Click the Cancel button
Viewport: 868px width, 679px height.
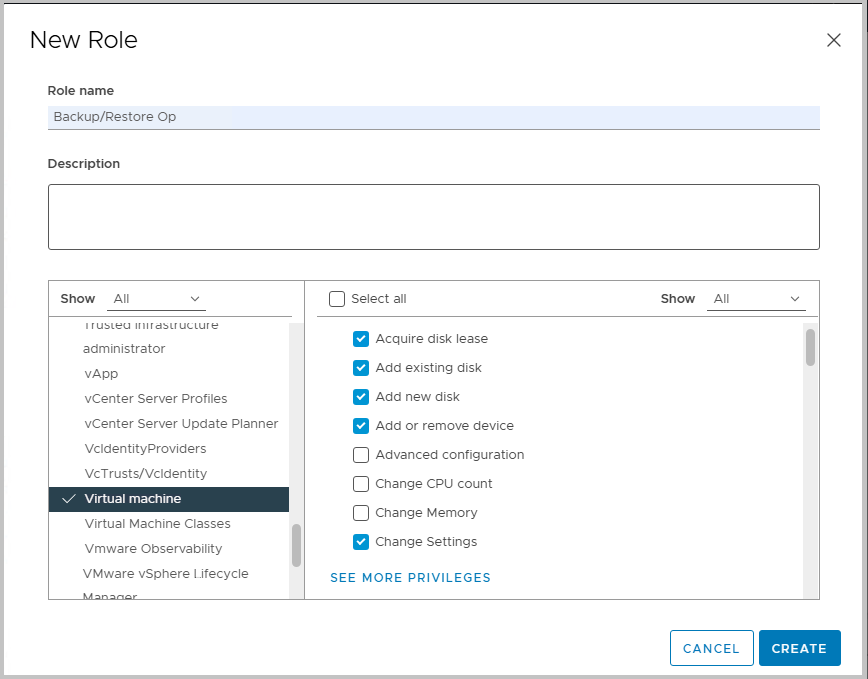710,648
